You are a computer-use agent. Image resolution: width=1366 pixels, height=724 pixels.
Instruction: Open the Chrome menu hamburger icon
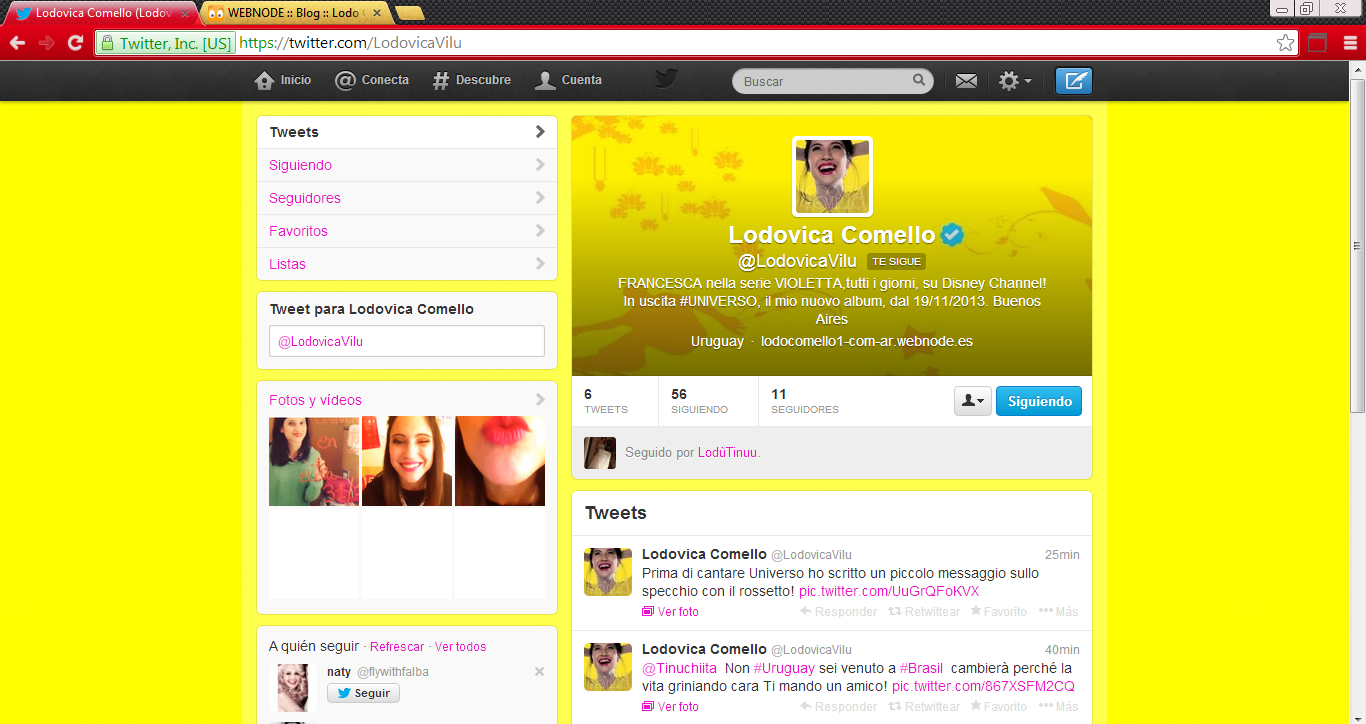(1350, 43)
